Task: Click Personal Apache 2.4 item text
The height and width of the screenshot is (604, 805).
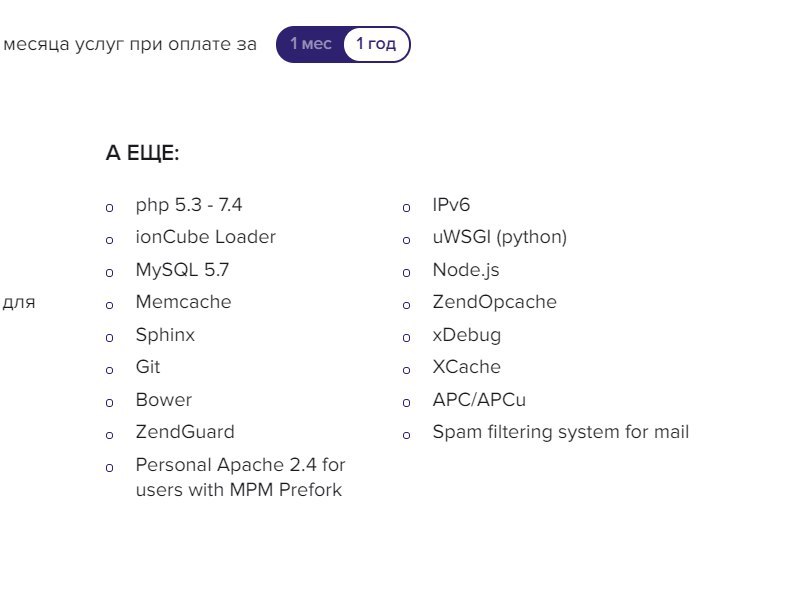Action: (240, 477)
